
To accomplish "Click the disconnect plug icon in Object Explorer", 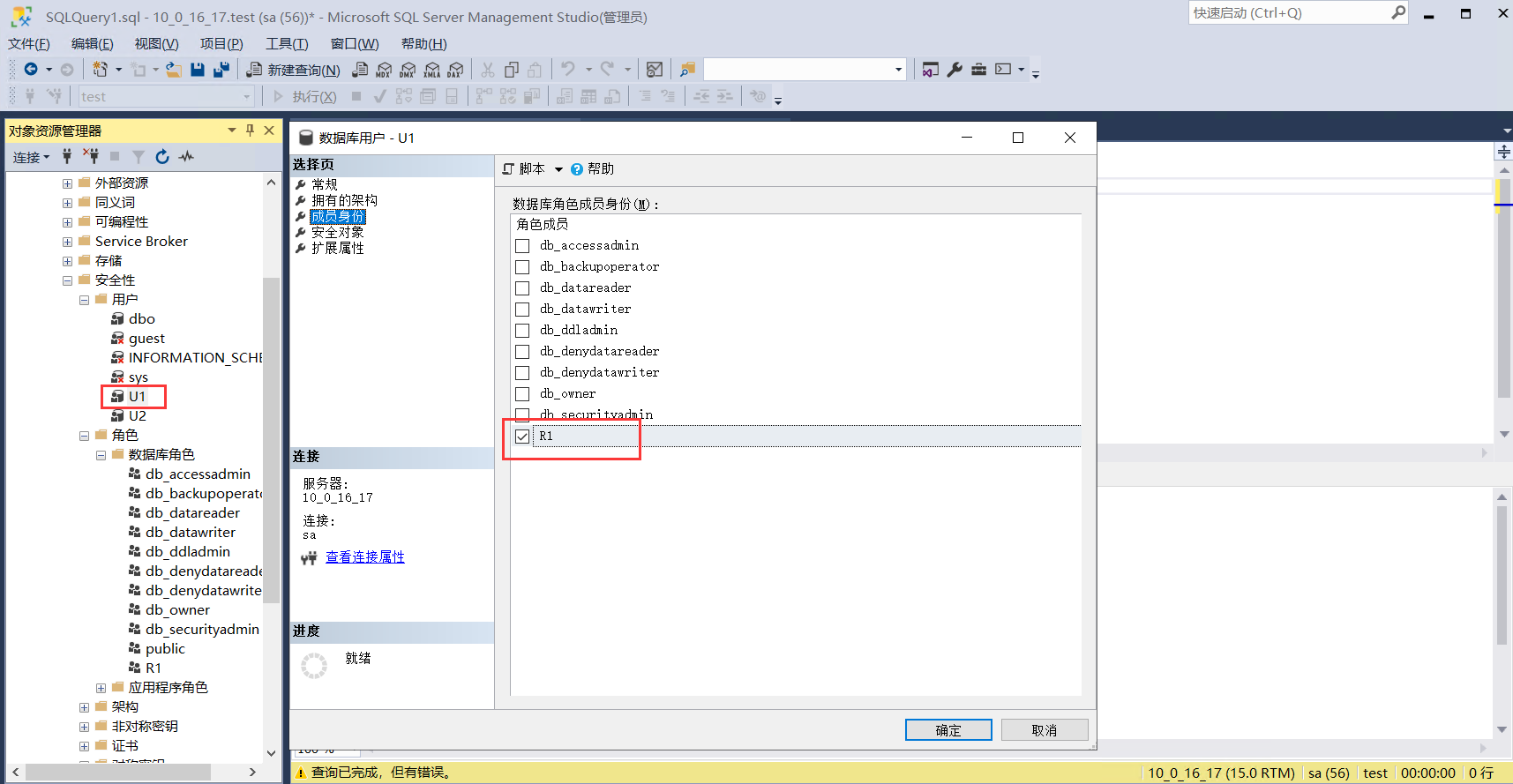I will point(91,156).
